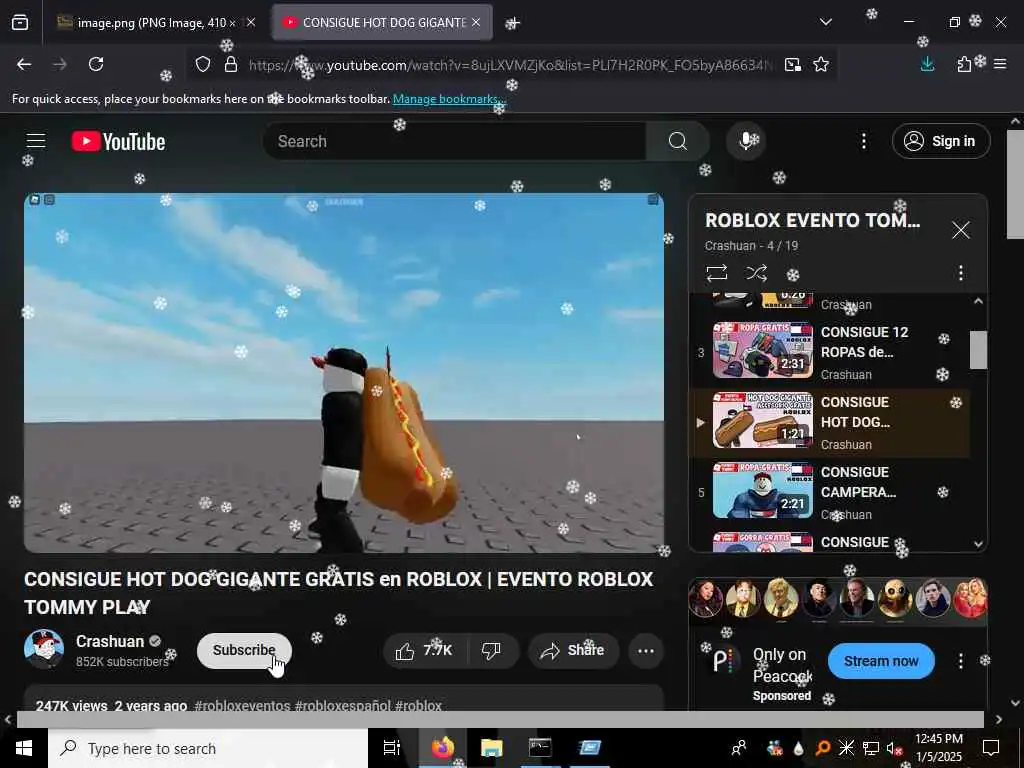Image resolution: width=1024 pixels, height=768 pixels.
Task: Click the Stream now ad button
Action: point(881,661)
